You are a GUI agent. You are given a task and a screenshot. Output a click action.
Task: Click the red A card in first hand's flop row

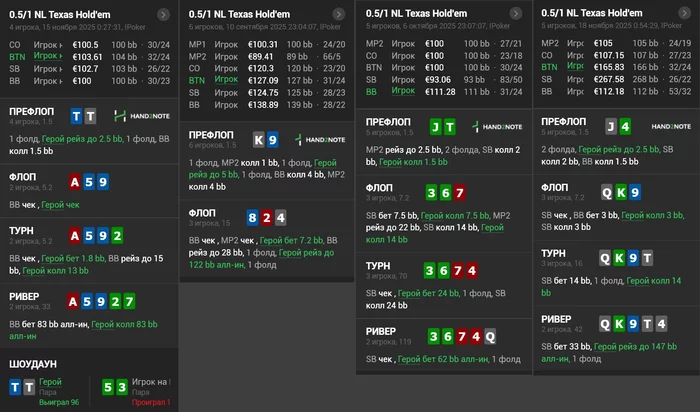(75, 182)
